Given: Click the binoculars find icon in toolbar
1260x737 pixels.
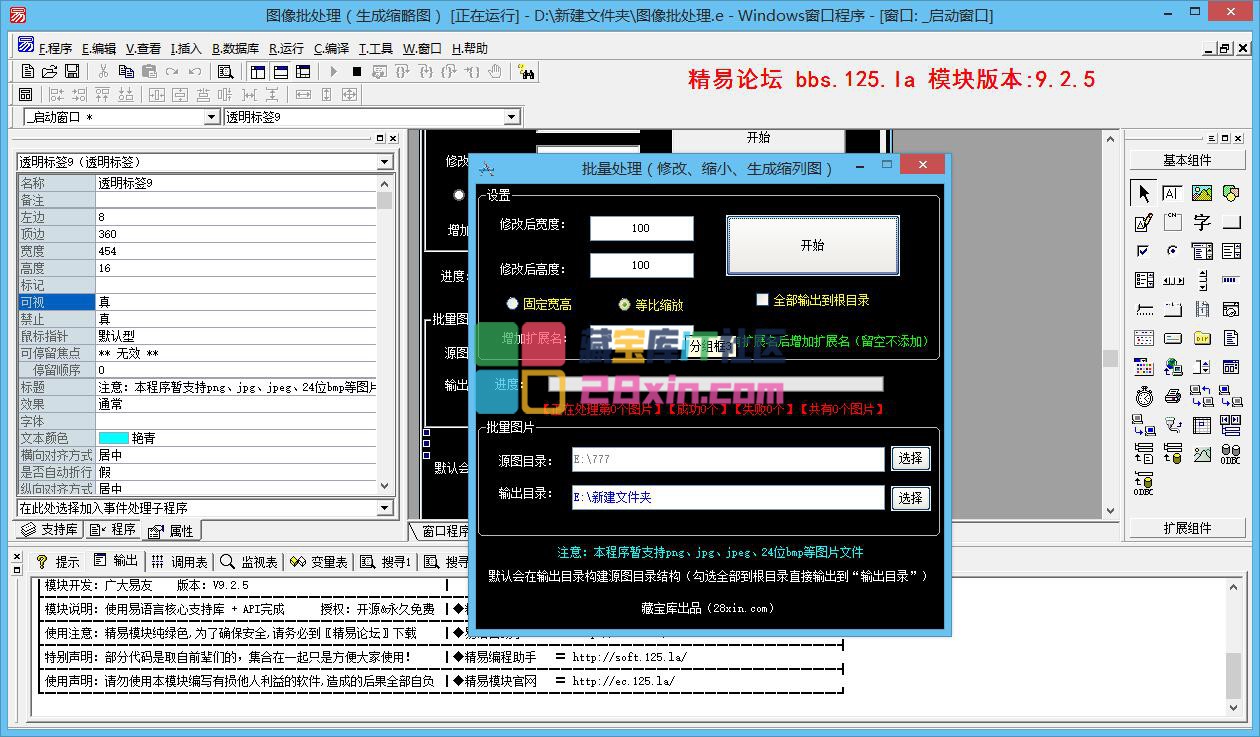Looking at the screenshot, I should pyautogui.click(x=526, y=72).
